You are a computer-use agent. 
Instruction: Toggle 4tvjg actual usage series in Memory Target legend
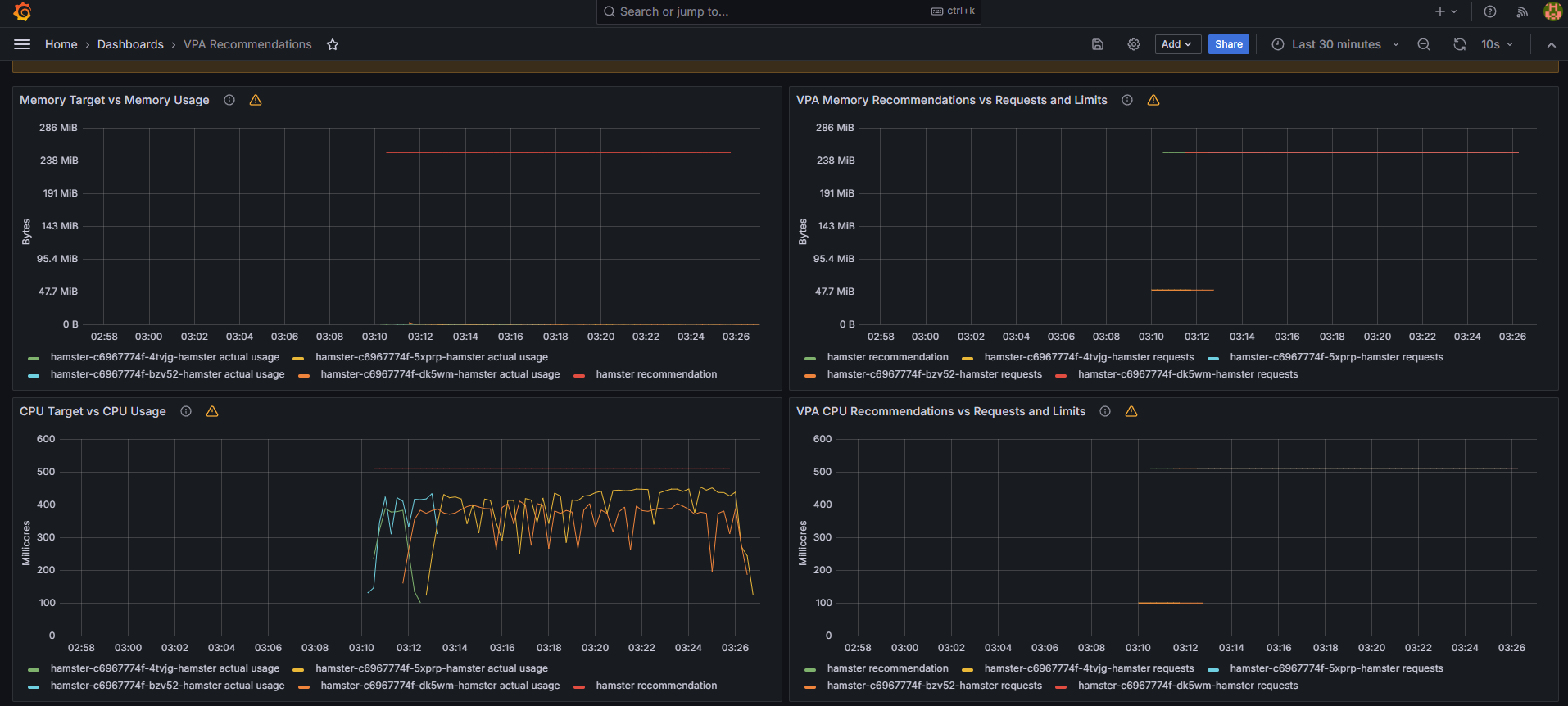point(165,357)
